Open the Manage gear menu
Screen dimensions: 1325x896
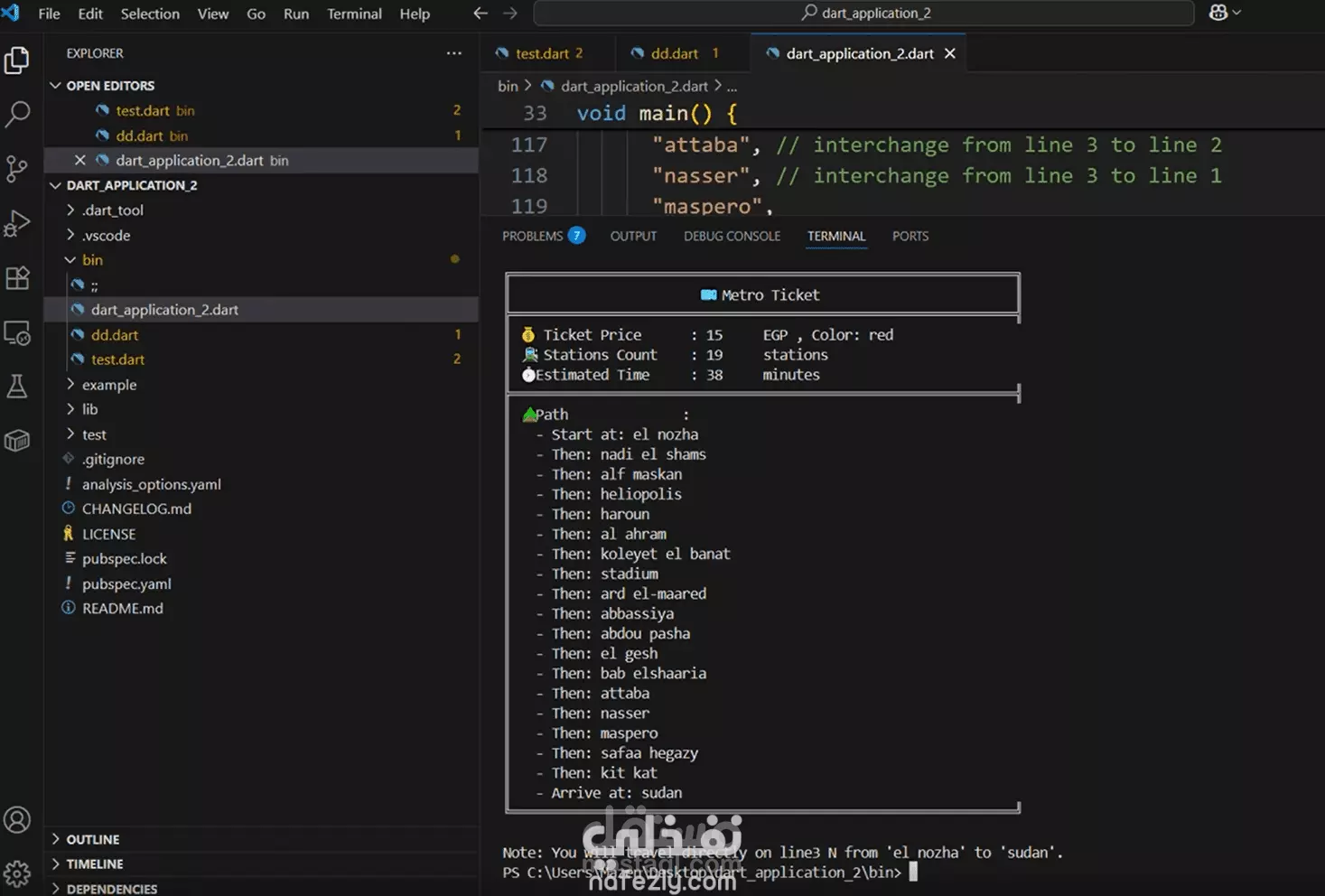pyautogui.click(x=17, y=873)
